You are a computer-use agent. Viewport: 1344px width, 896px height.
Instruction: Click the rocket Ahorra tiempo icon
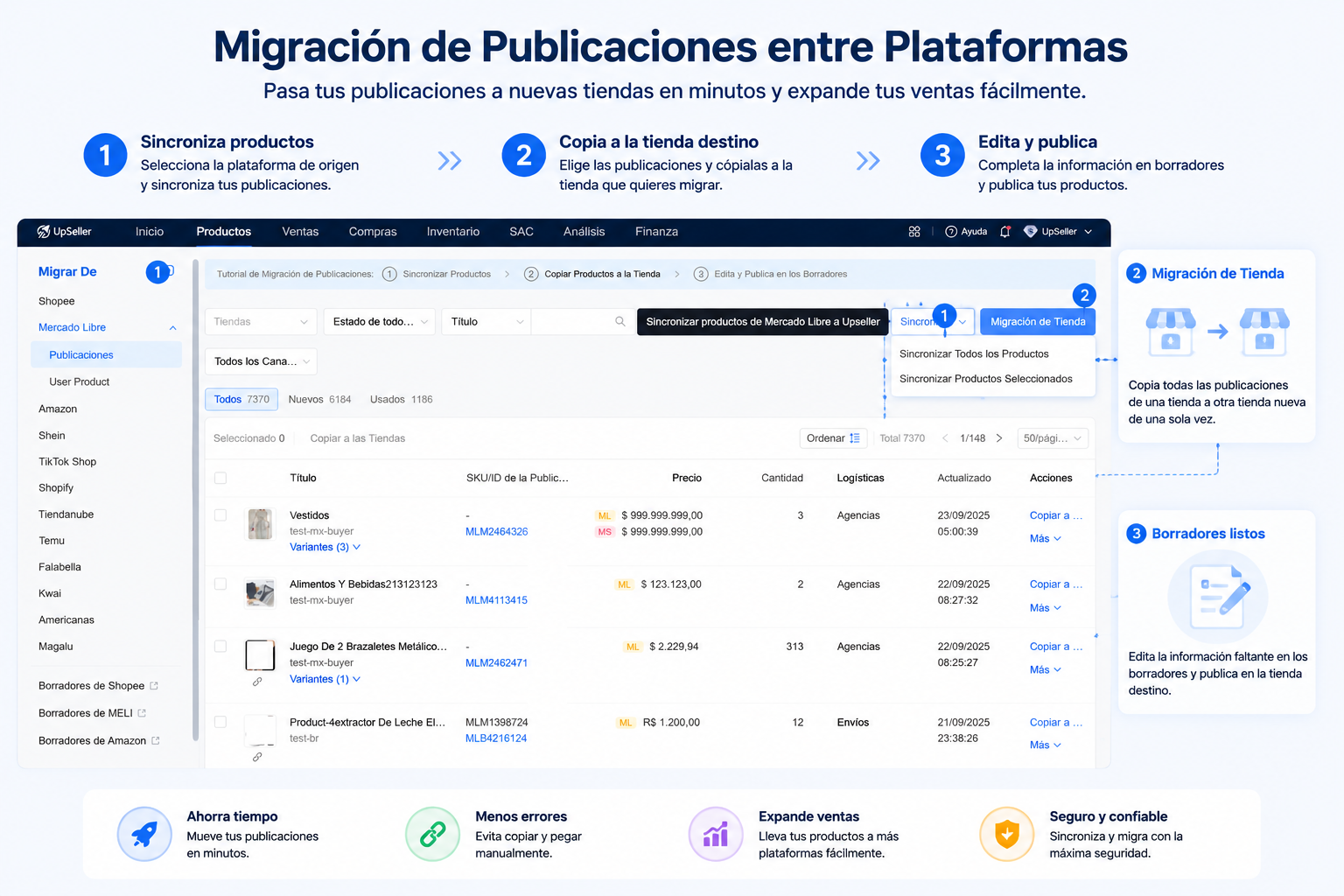(144, 834)
